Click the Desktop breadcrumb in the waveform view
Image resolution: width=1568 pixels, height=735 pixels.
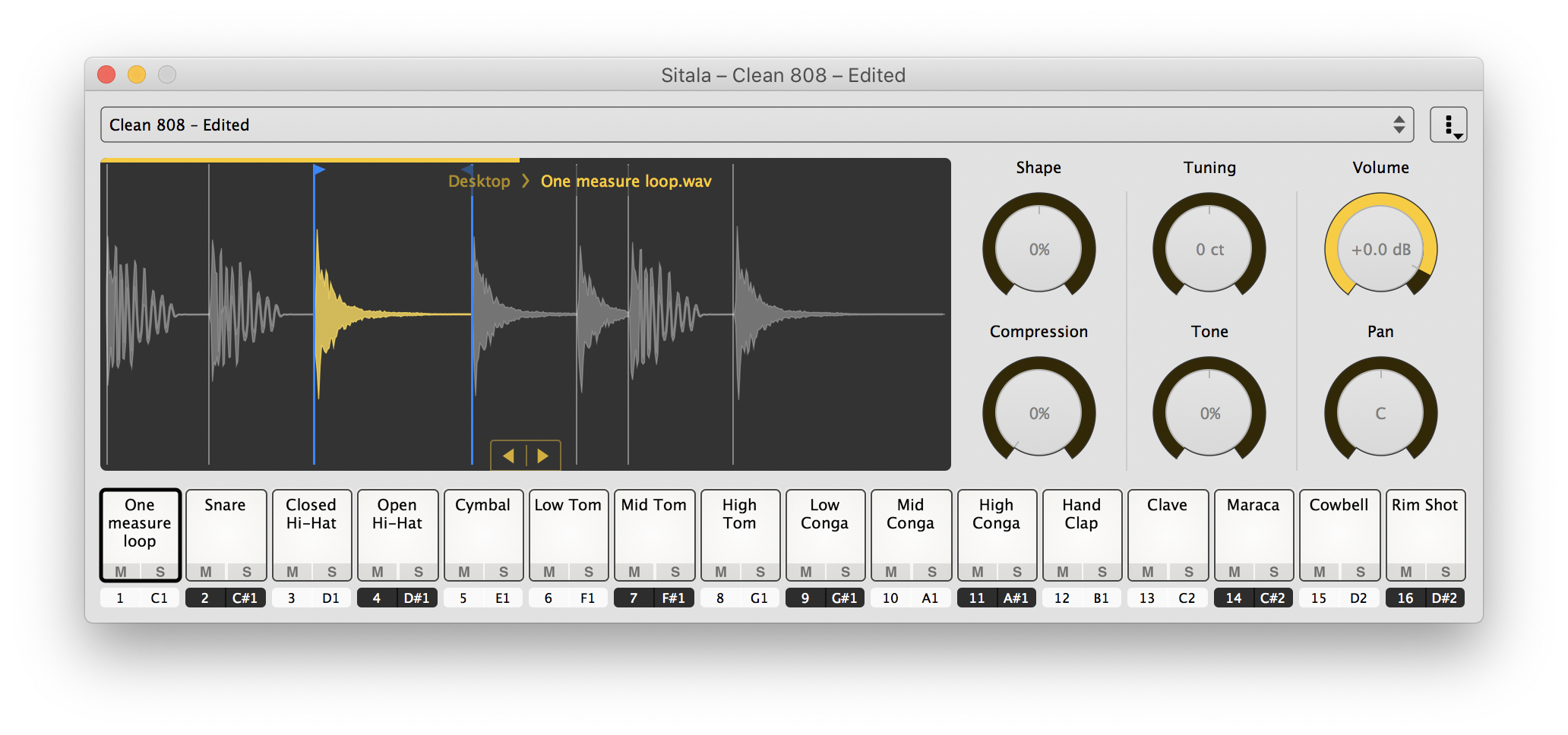479,181
